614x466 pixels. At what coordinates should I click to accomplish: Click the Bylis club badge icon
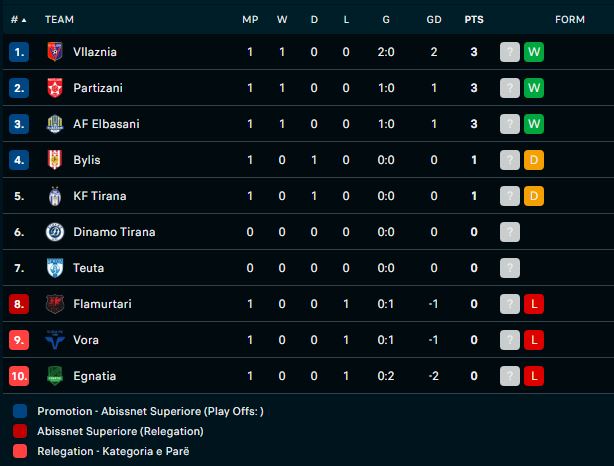click(x=54, y=160)
